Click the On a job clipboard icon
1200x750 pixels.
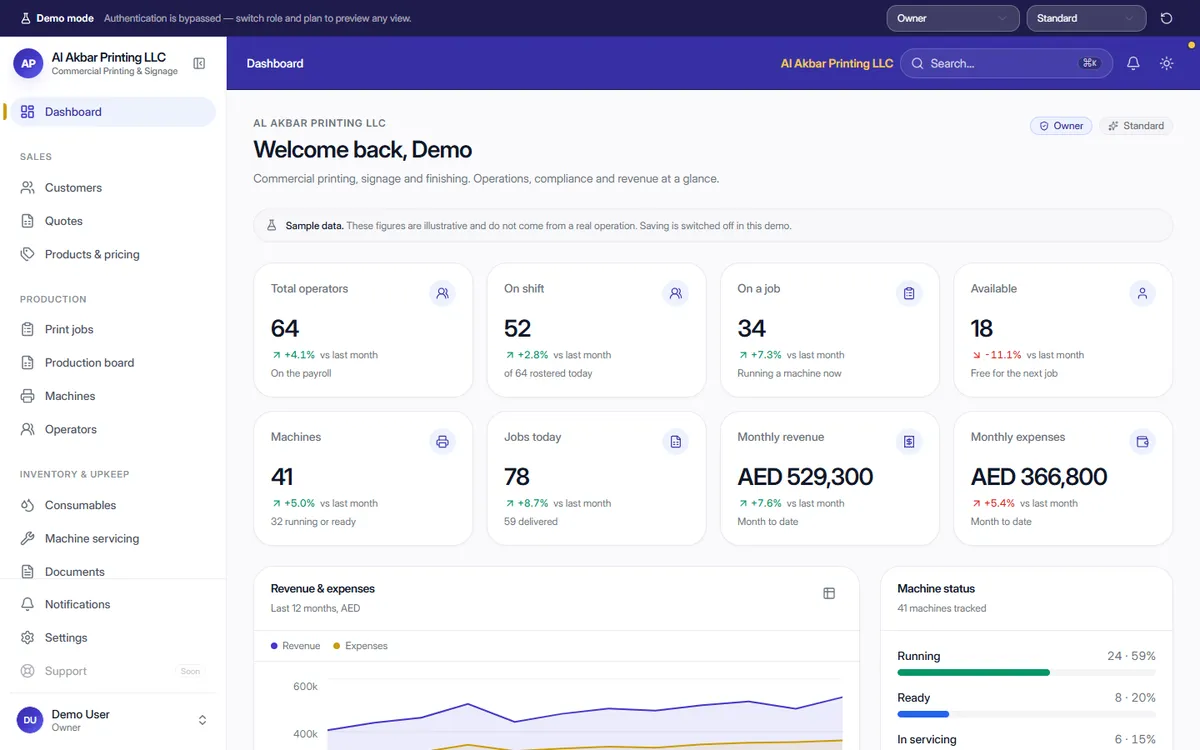[x=909, y=294]
